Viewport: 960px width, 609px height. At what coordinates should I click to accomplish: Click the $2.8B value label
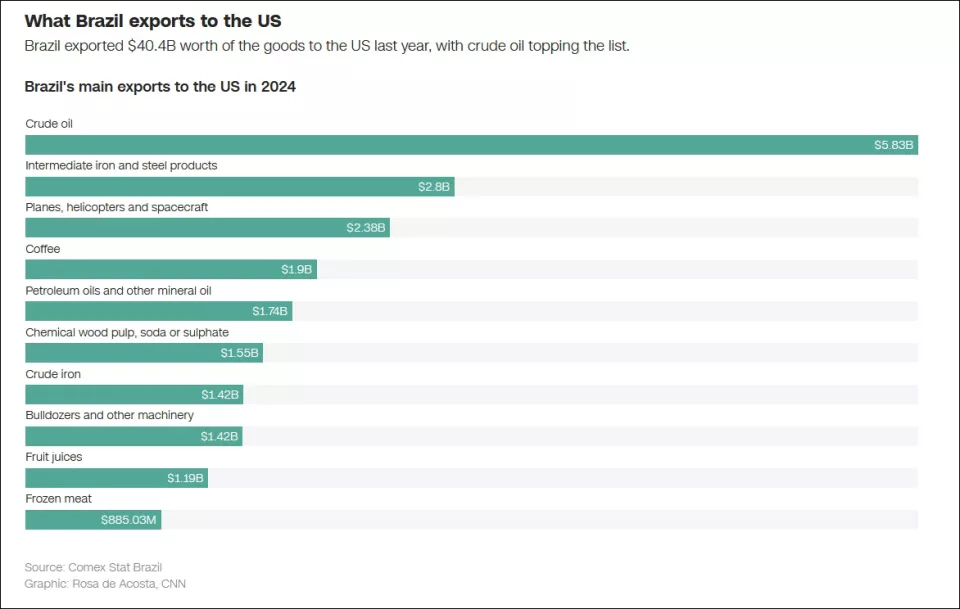tap(434, 187)
